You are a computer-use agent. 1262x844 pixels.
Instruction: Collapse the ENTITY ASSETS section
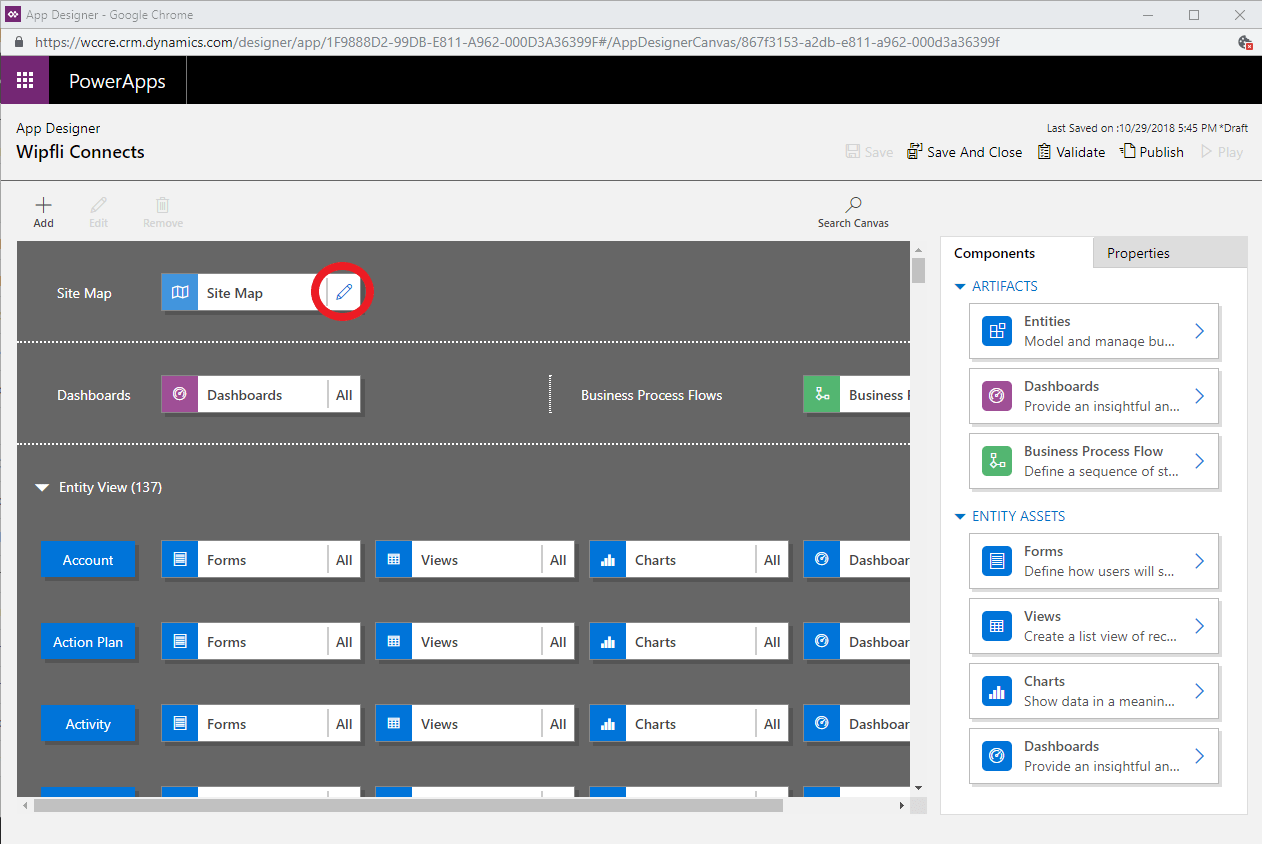pos(961,517)
